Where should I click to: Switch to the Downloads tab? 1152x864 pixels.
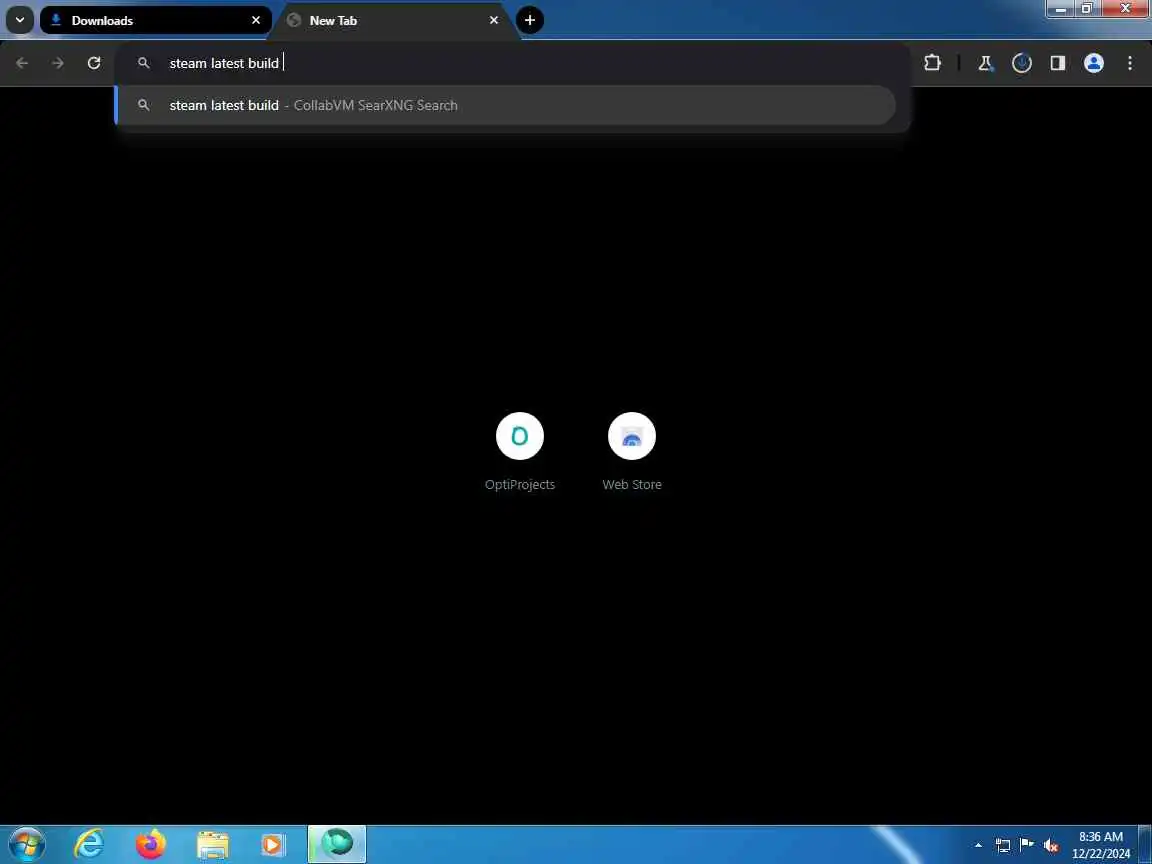tap(156, 21)
